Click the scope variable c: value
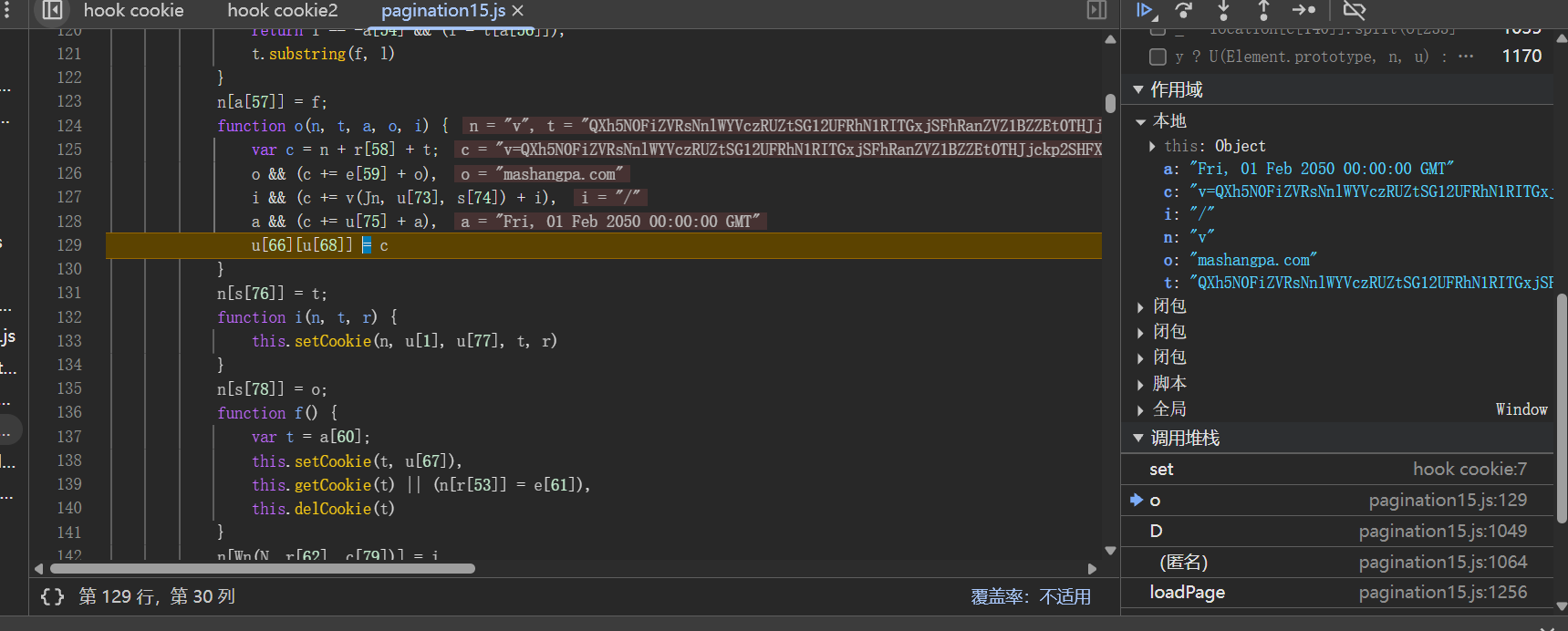The height and width of the screenshot is (631, 1568). [x=1371, y=191]
